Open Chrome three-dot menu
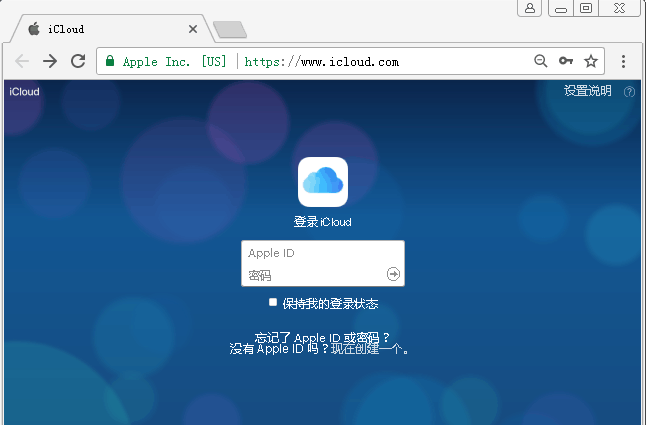The height and width of the screenshot is (425, 646). (x=623, y=61)
